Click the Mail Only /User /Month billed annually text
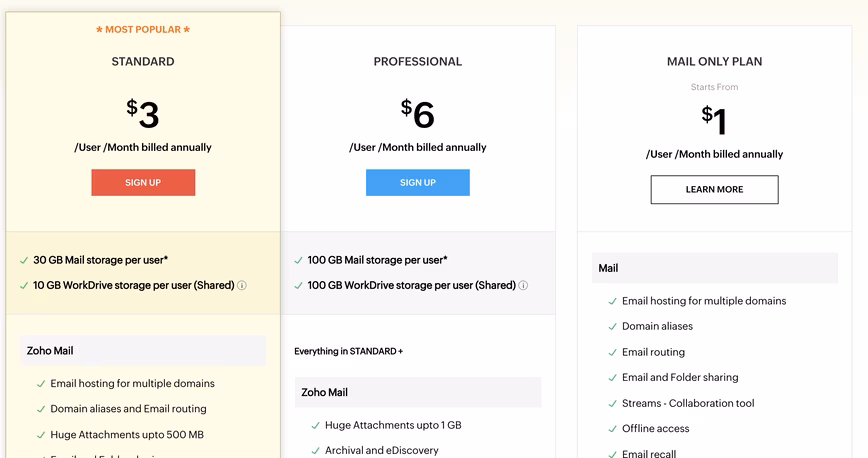This screenshot has height=458, width=868. click(x=714, y=154)
